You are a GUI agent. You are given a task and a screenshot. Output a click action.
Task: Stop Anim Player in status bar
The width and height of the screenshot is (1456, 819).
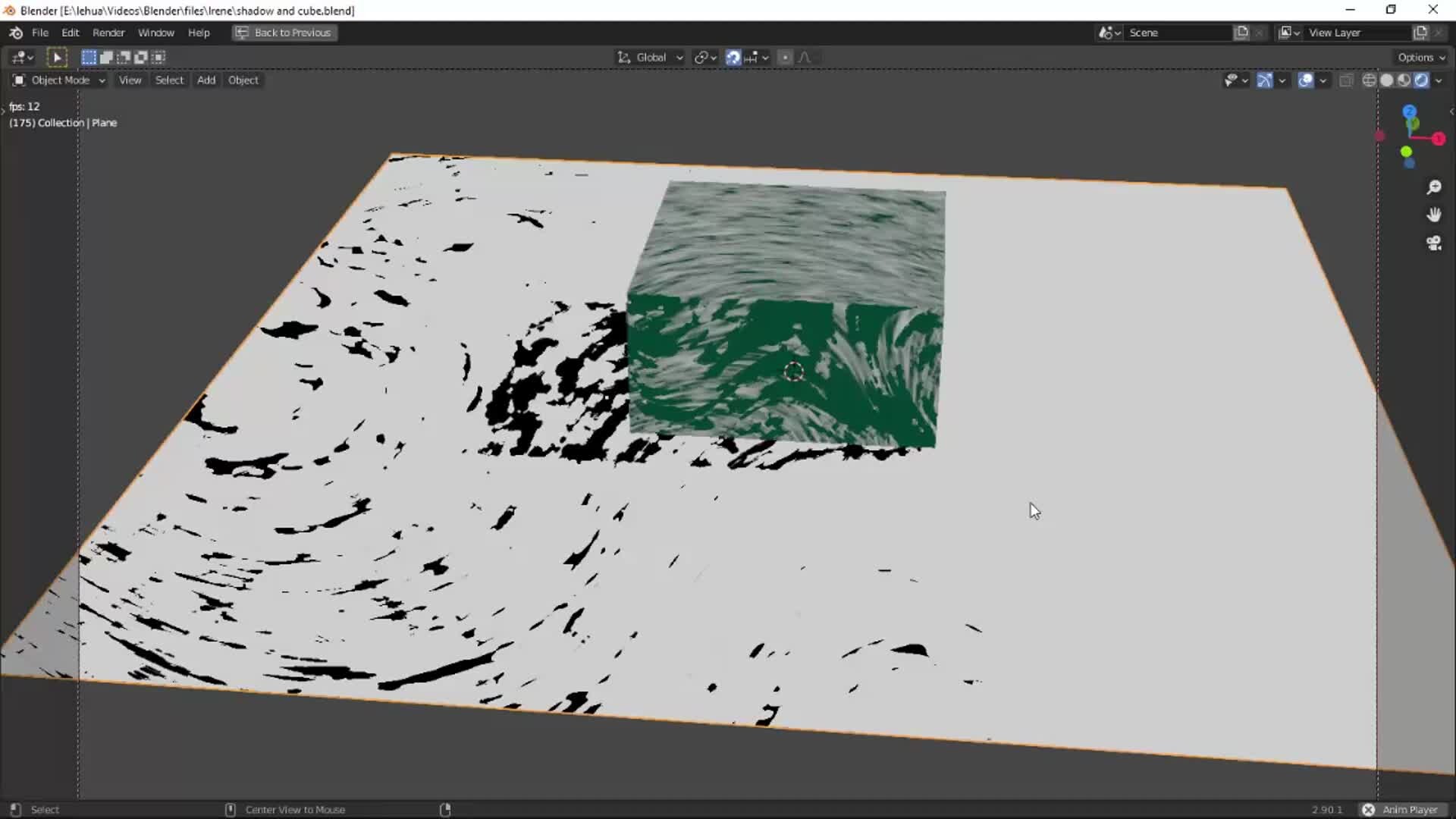pyautogui.click(x=1368, y=809)
